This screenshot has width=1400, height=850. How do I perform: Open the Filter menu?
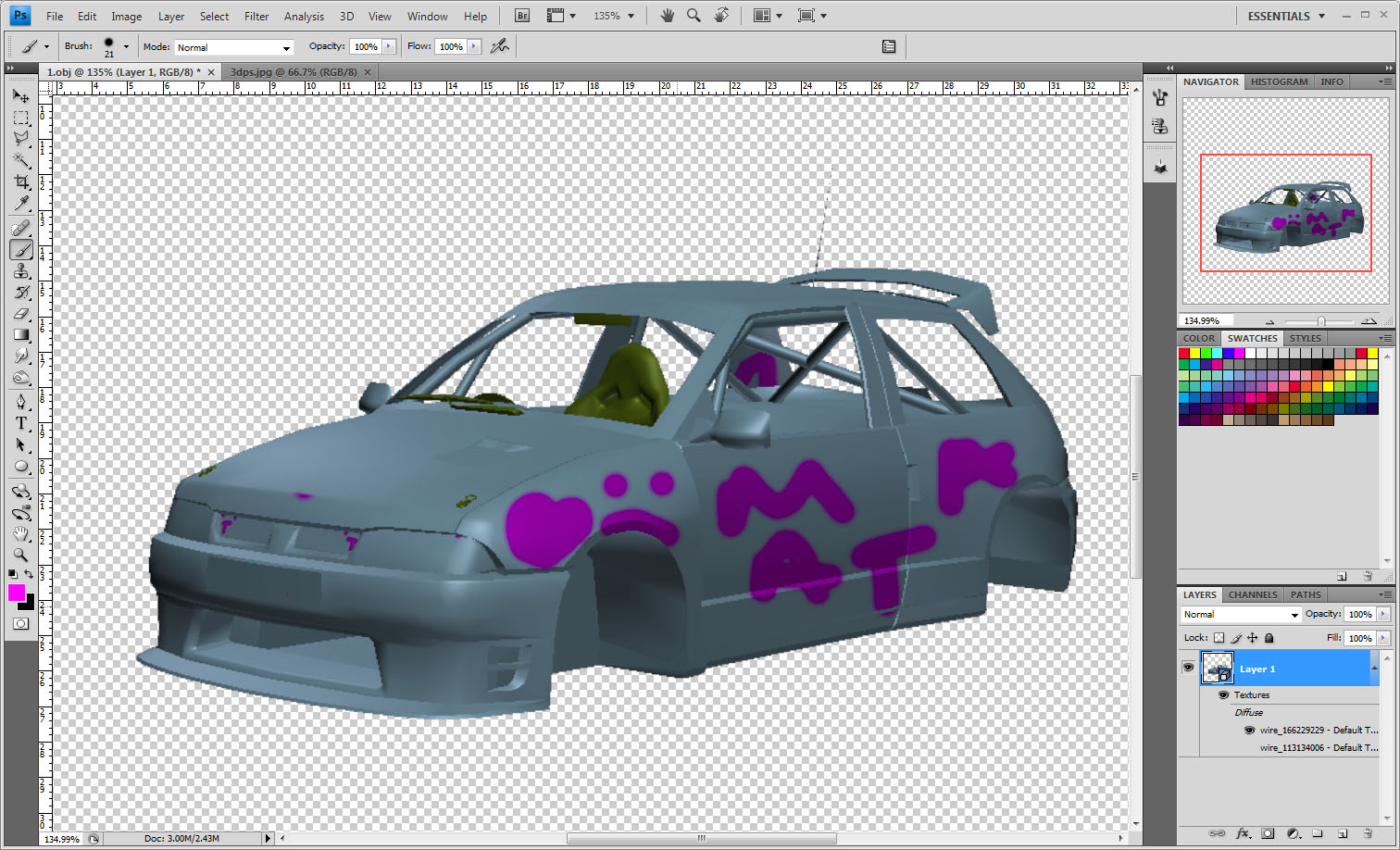256,16
